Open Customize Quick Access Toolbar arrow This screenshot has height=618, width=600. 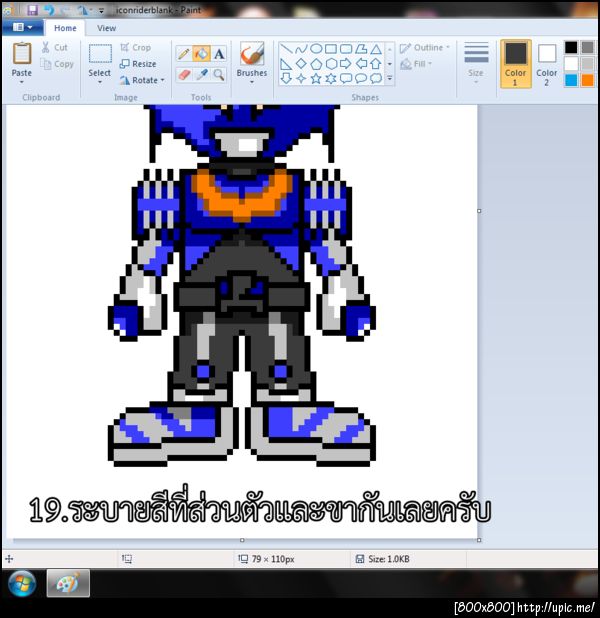pos(101,11)
